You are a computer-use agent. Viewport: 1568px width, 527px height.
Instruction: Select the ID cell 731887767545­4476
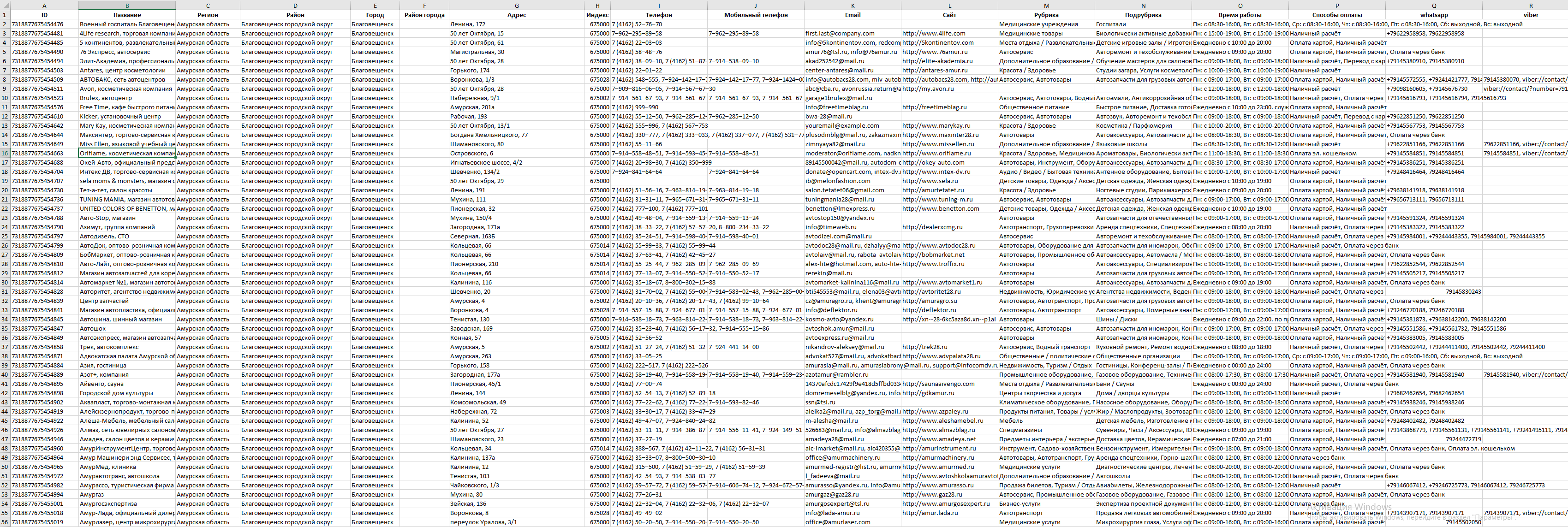coord(44,24)
